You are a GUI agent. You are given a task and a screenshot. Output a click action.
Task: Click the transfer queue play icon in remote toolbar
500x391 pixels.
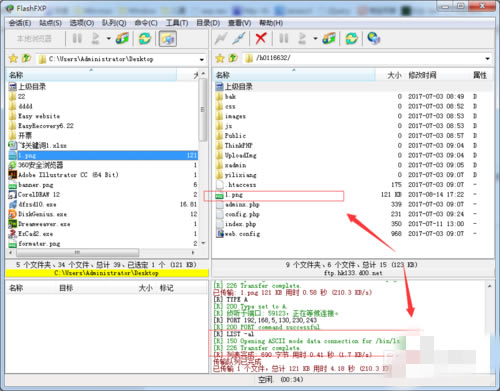(302, 38)
